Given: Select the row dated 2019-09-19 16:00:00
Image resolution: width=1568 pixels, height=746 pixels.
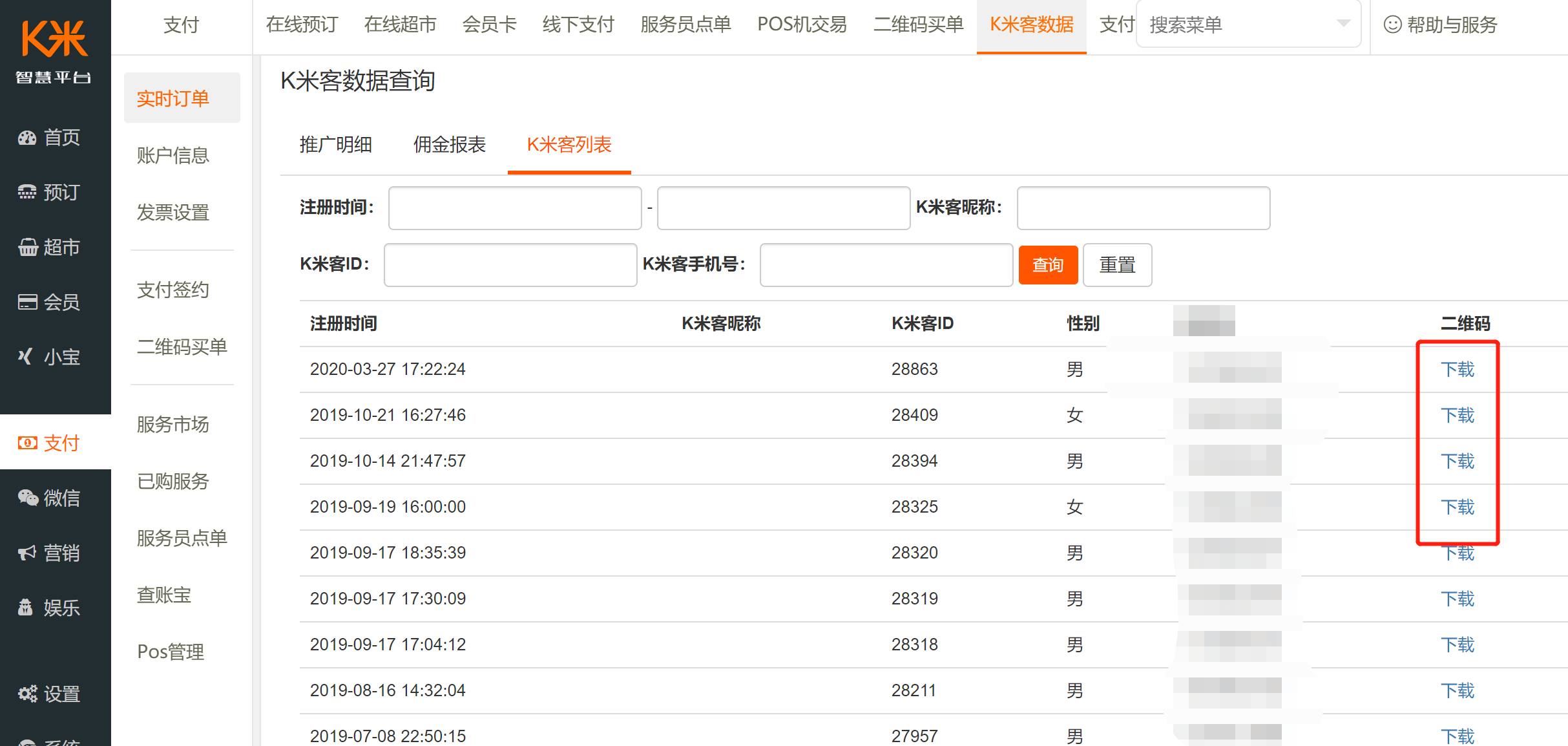Looking at the screenshot, I should [934, 507].
